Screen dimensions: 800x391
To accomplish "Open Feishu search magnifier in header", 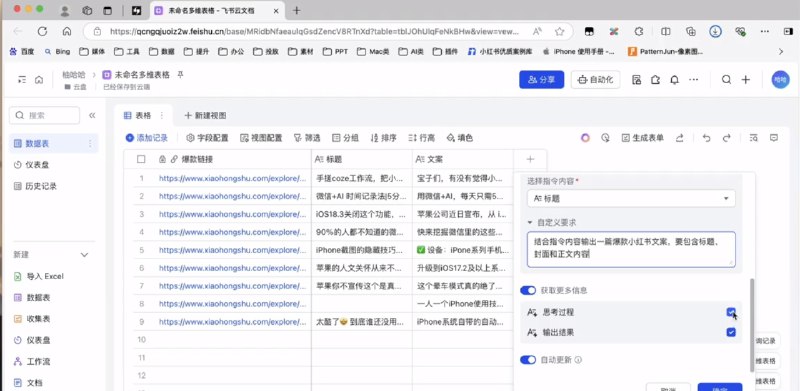I will [727, 80].
